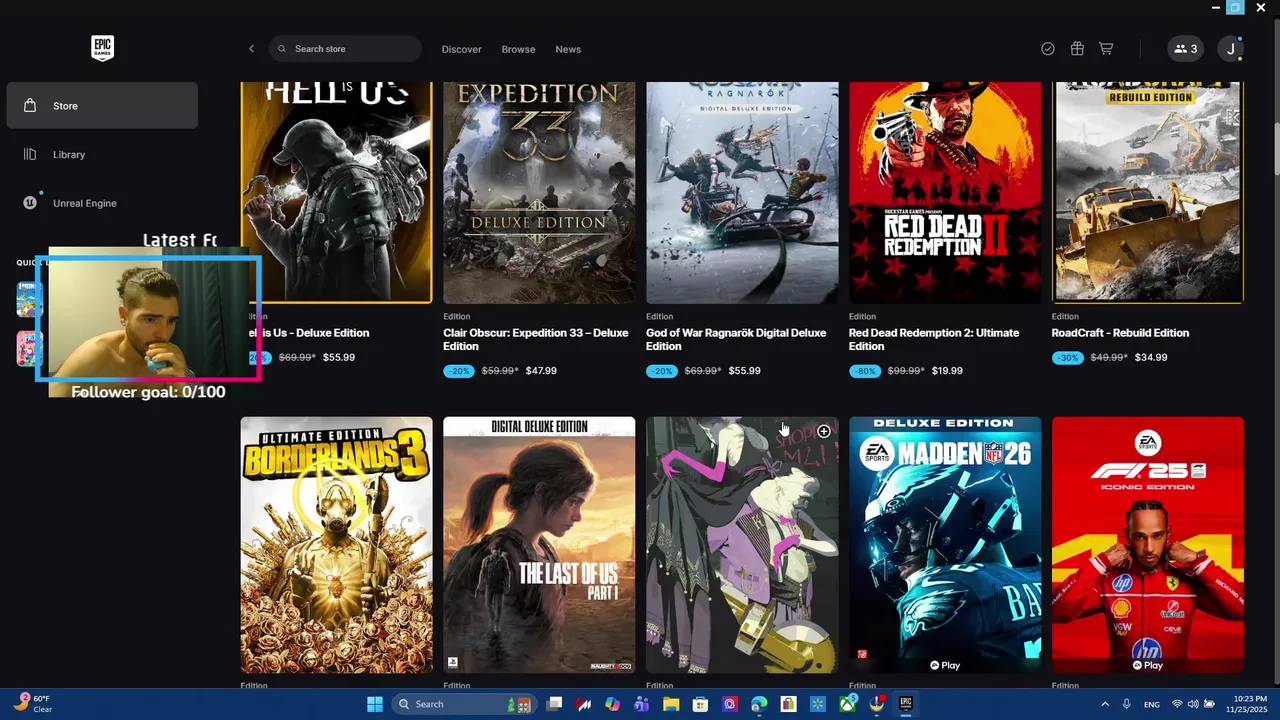Click the Epic Games logo in sidebar
1280x720 pixels.
102,48
